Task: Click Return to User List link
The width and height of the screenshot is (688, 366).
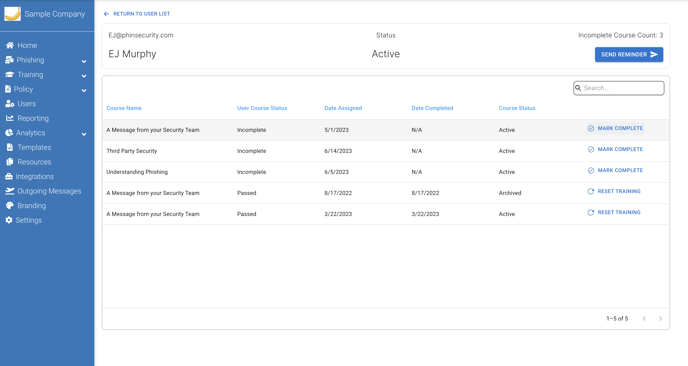Action: click(141, 14)
